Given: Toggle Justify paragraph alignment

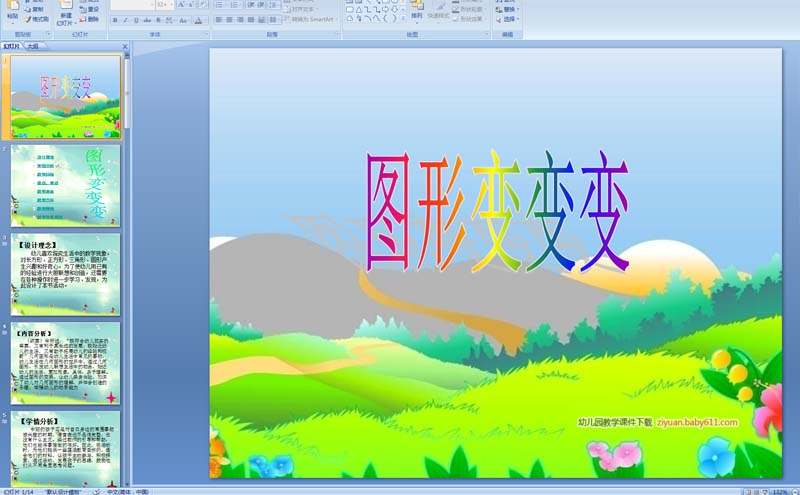Looking at the screenshot, I should tap(251, 19).
